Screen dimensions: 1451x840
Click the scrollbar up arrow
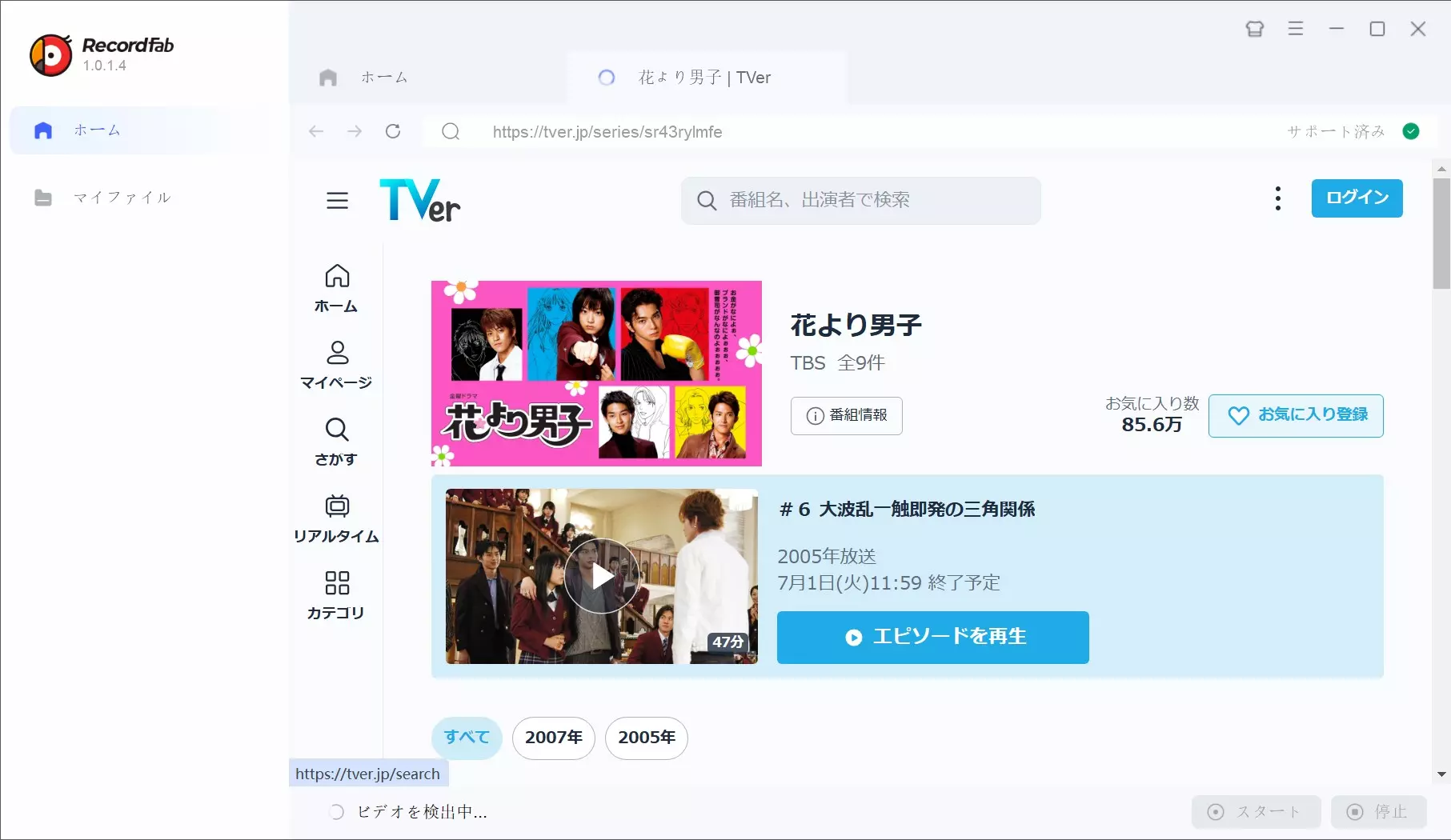(x=1441, y=169)
